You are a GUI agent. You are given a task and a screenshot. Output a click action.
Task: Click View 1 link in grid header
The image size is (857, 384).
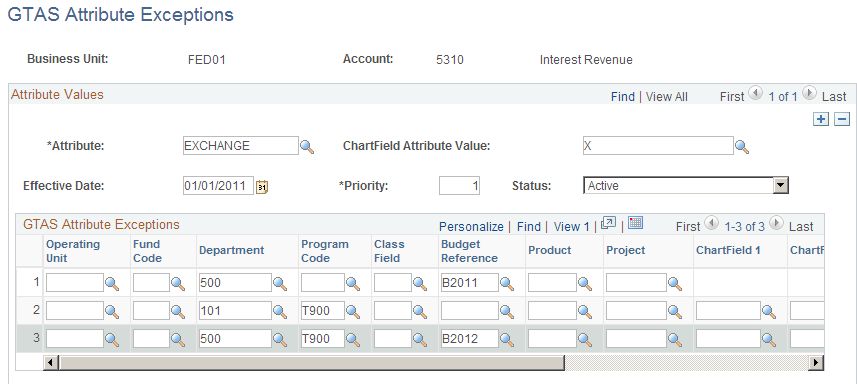pos(572,226)
